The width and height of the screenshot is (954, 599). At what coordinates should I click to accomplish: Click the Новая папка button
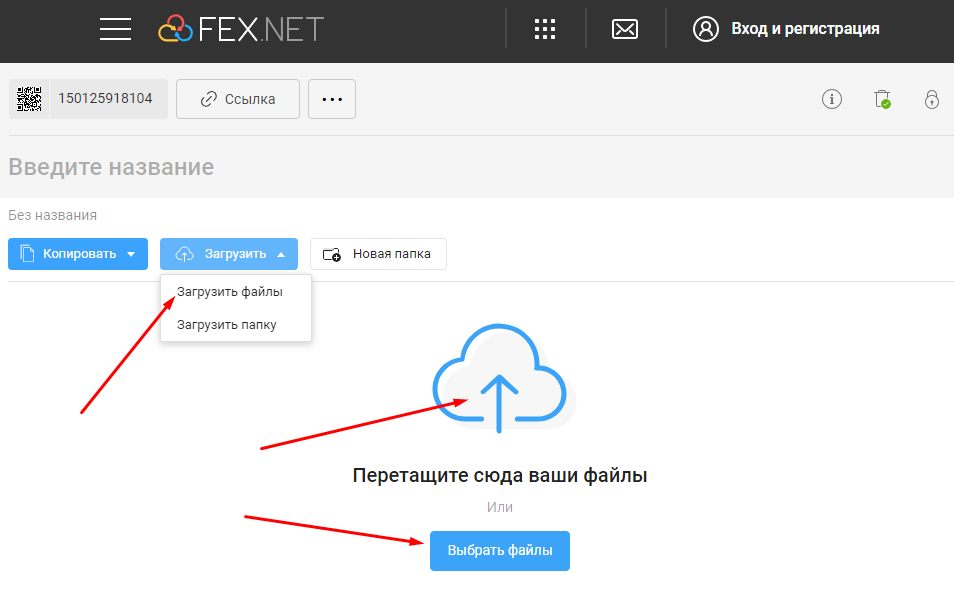[x=378, y=254]
